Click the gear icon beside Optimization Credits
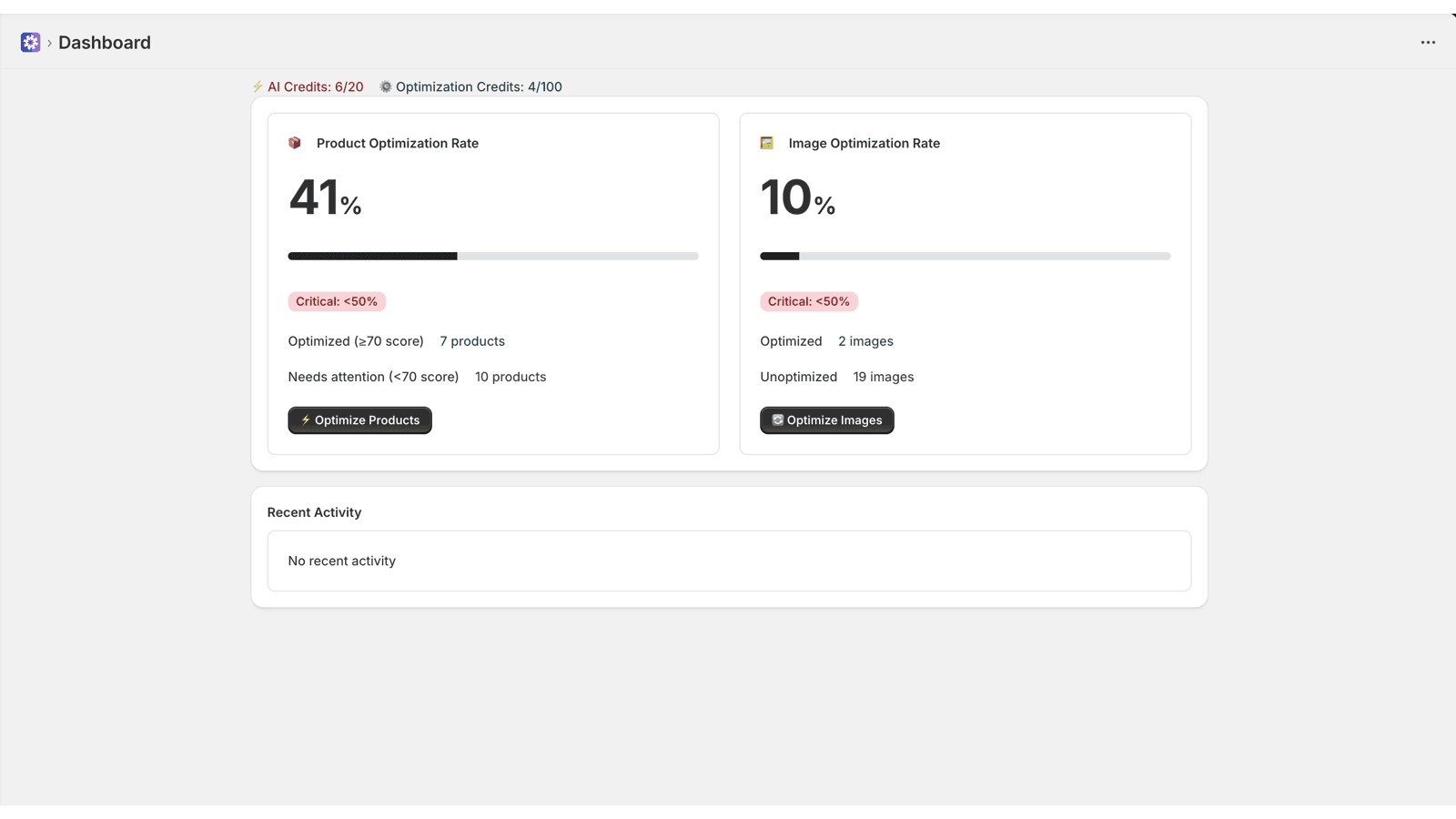The height and width of the screenshot is (819, 1456). click(386, 87)
